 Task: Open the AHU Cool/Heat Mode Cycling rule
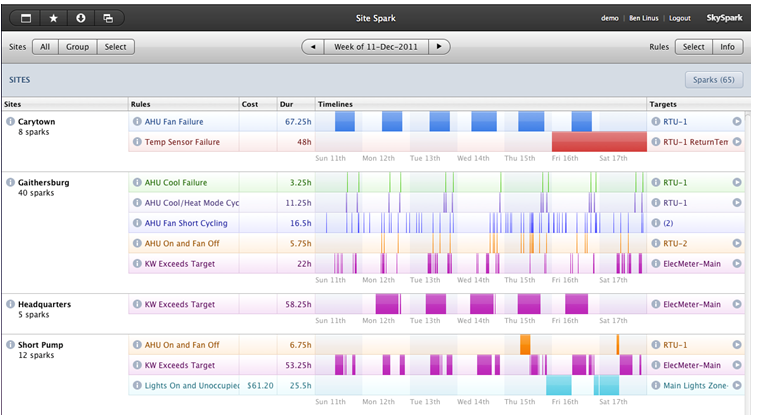[x=192, y=203]
